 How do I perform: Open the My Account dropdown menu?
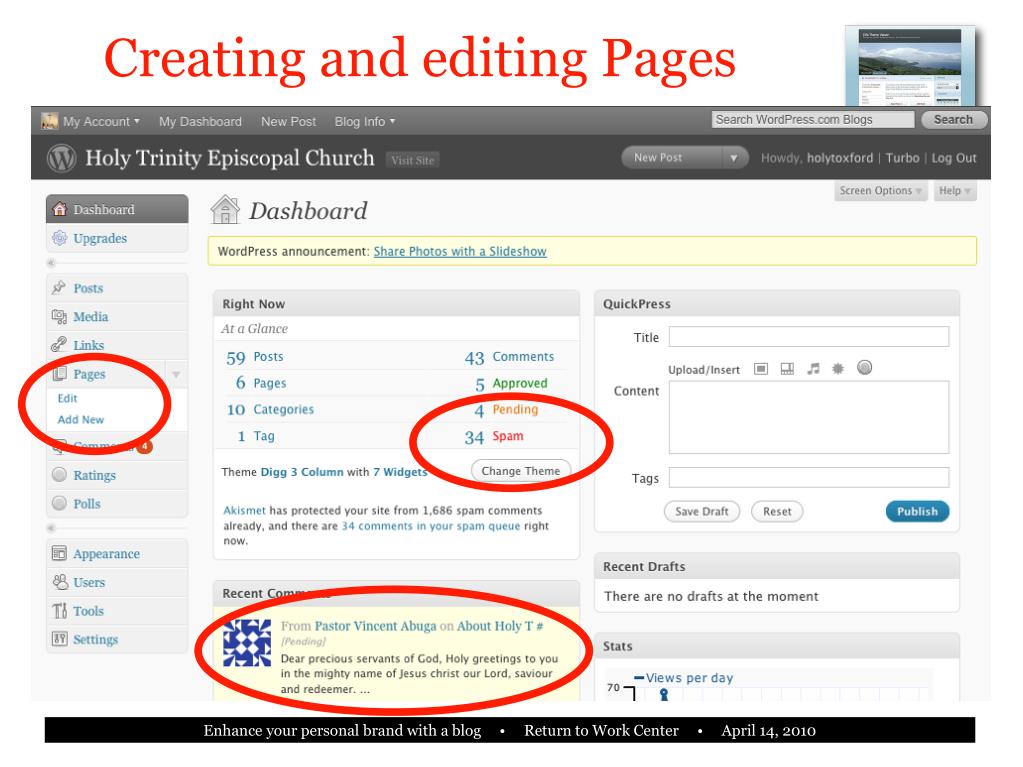click(x=101, y=121)
